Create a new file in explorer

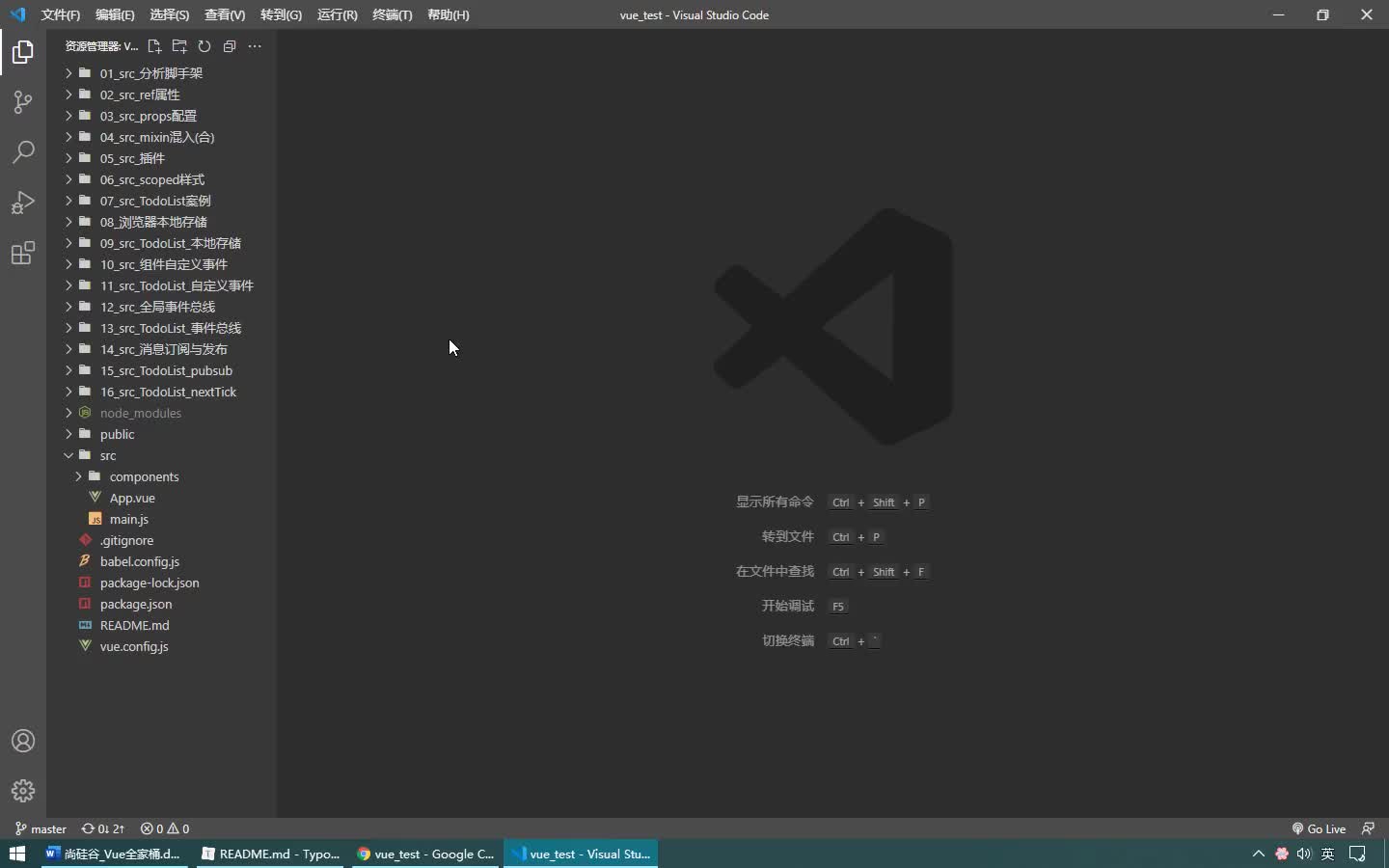pos(154,46)
